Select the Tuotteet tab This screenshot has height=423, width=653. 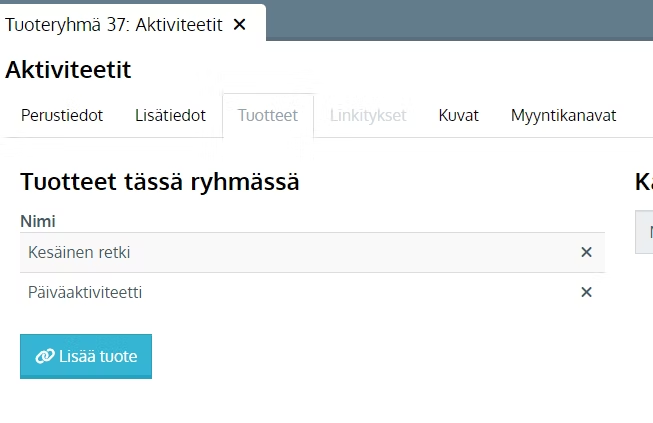click(267, 115)
